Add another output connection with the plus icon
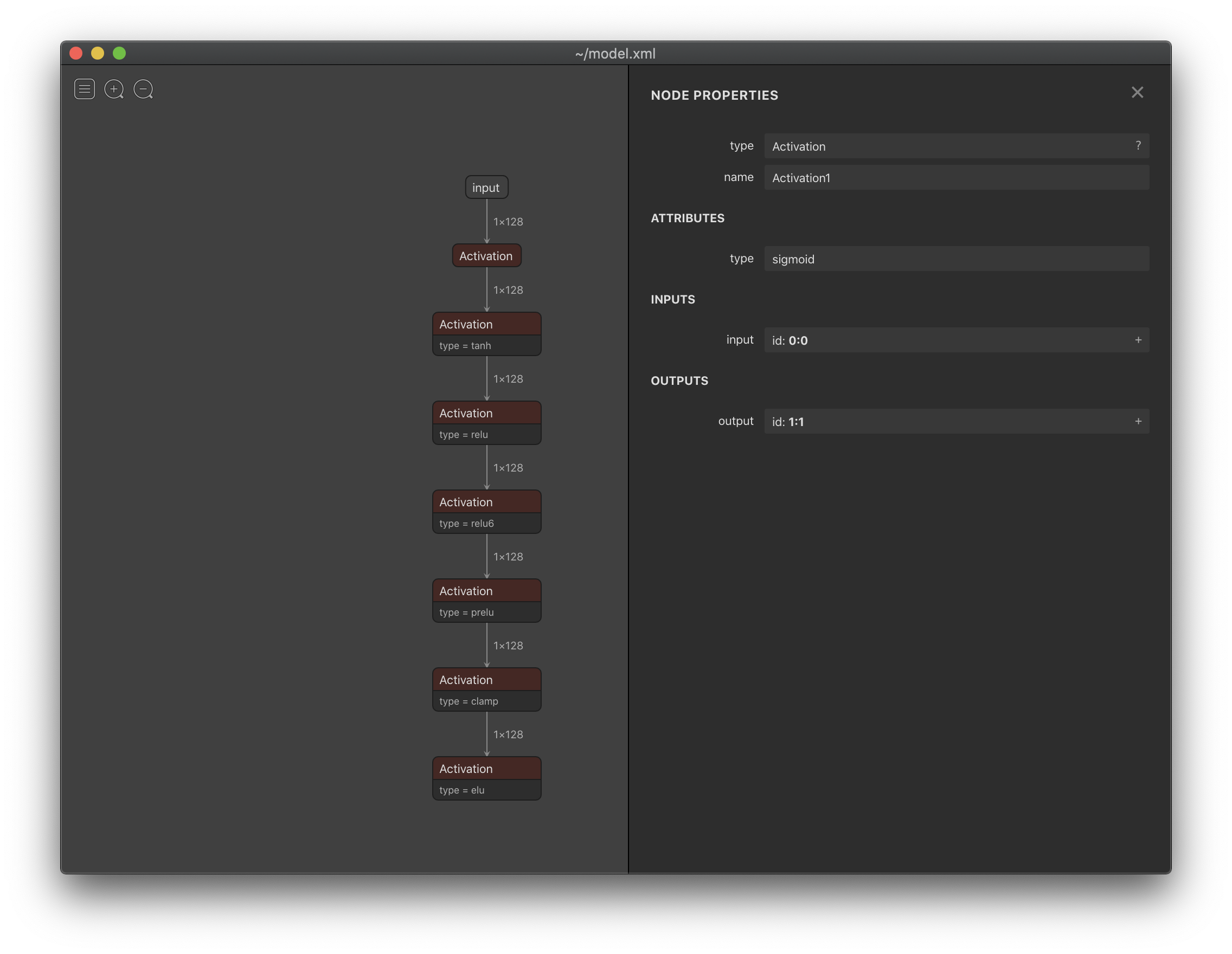The width and height of the screenshot is (1232, 954). (x=1138, y=421)
